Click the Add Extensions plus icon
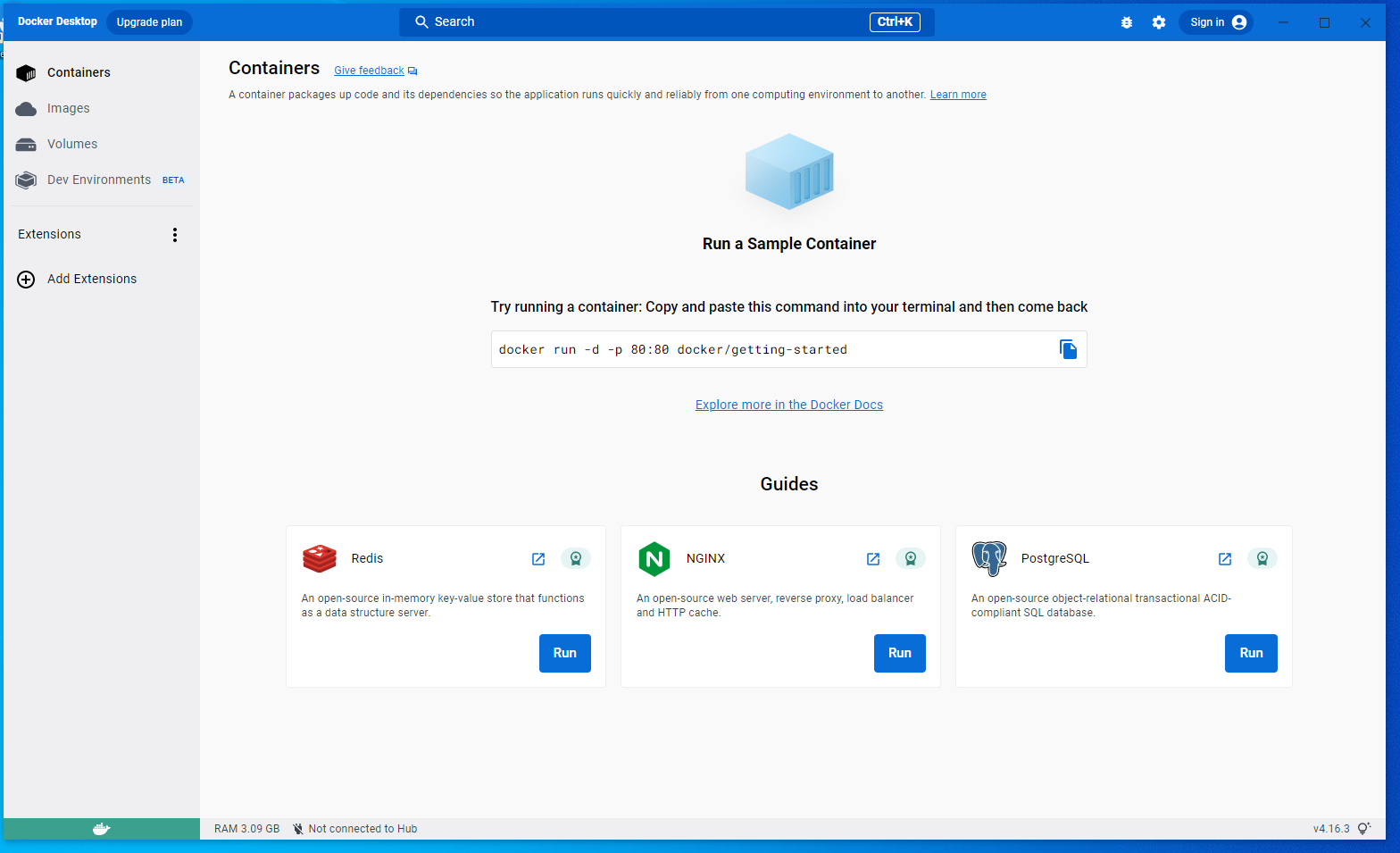 (26, 280)
